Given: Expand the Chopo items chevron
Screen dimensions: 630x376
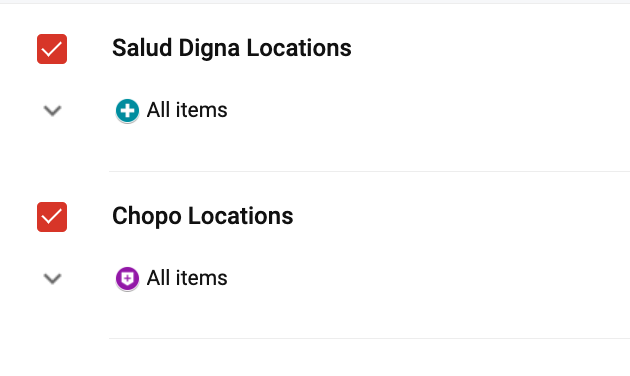Looking at the screenshot, I should pos(52,278).
